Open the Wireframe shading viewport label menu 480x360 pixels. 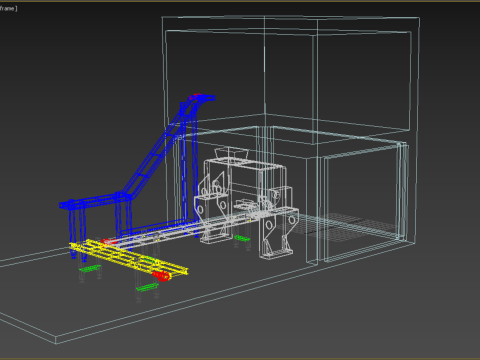click(7, 8)
